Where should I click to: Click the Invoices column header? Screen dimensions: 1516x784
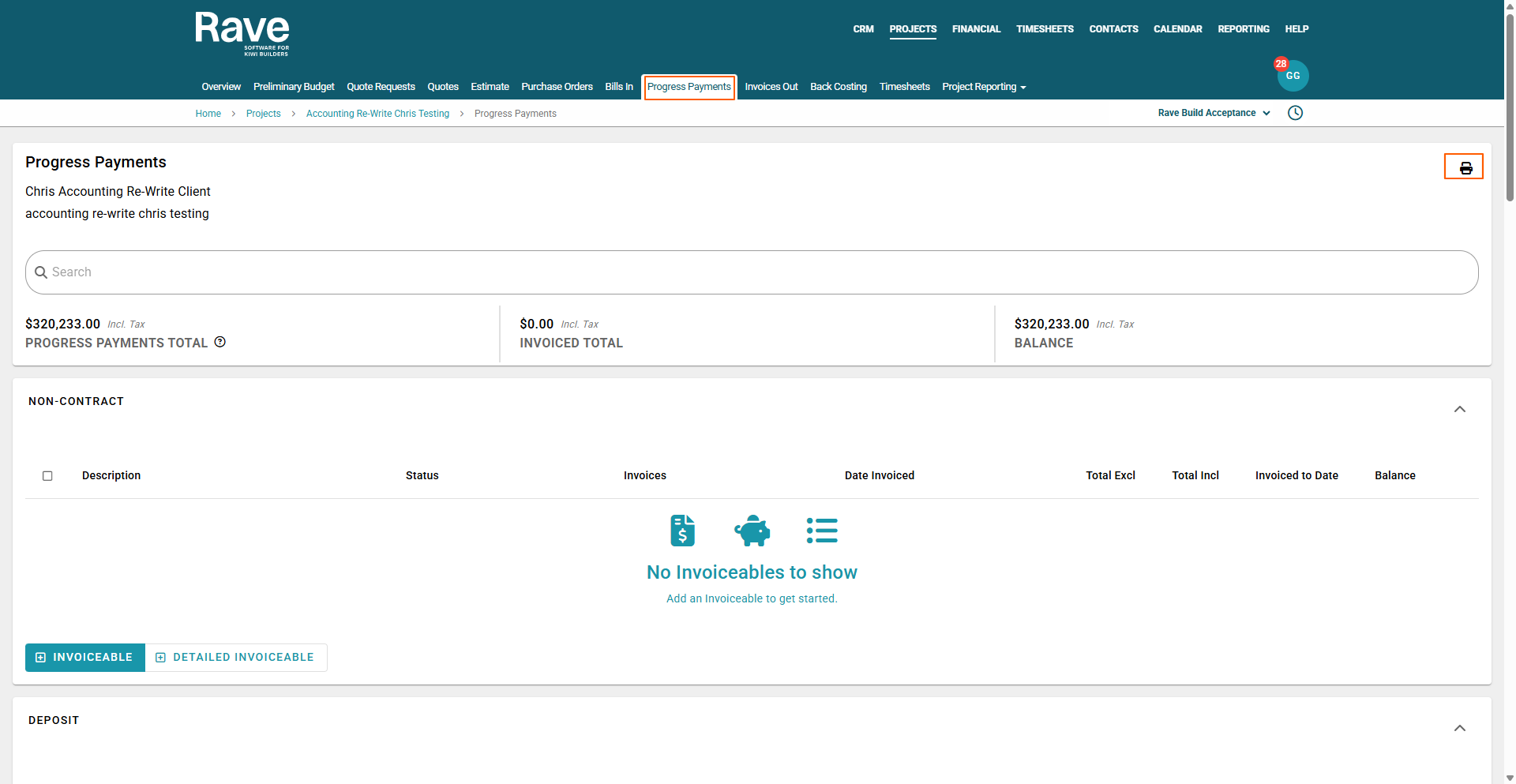point(645,476)
